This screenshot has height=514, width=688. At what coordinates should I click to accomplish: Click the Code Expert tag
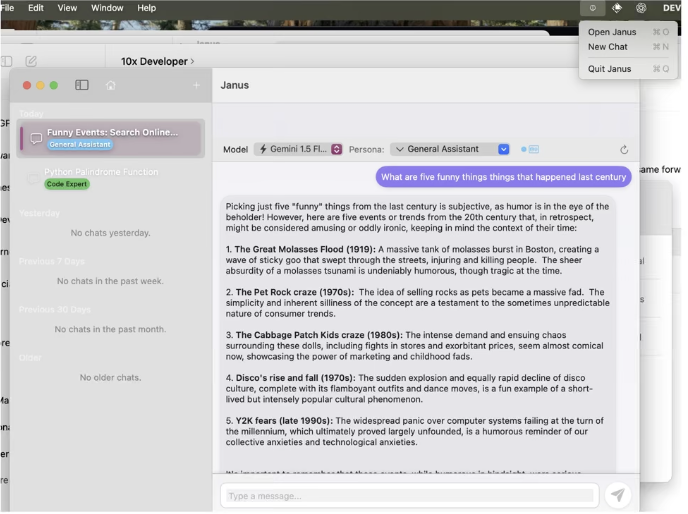tap(67, 184)
